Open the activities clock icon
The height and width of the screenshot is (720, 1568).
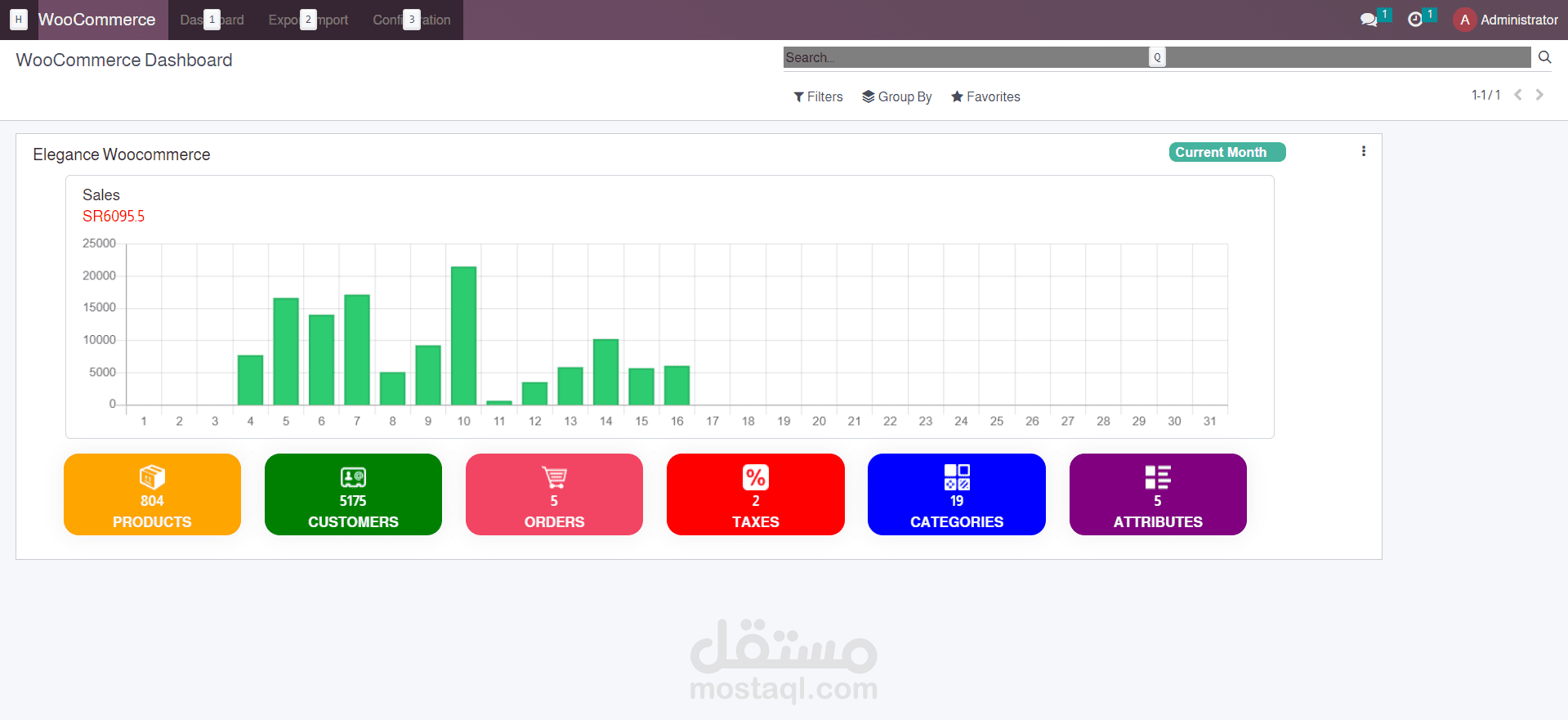[1415, 20]
